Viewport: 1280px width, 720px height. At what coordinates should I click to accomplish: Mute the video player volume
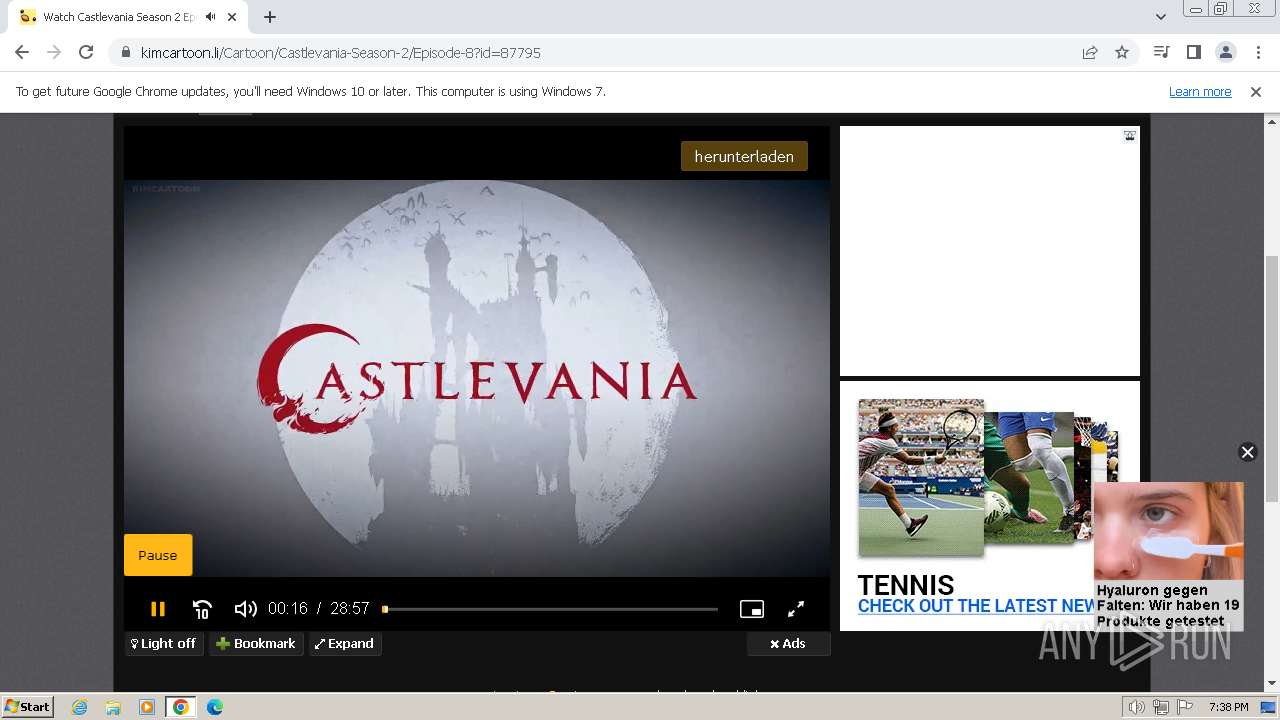245,609
